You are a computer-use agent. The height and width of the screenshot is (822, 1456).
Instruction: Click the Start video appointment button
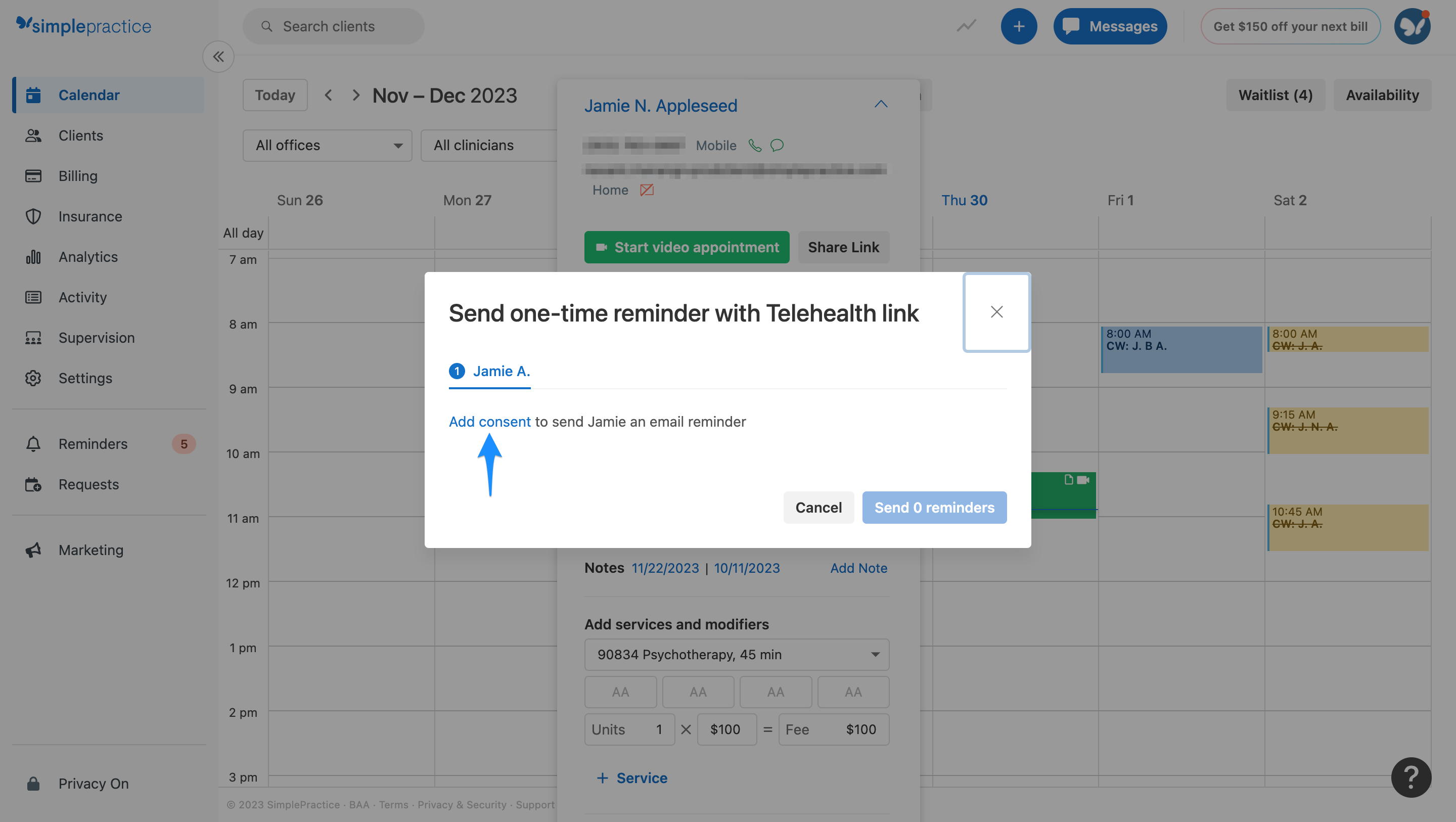click(x=687, y=247)
